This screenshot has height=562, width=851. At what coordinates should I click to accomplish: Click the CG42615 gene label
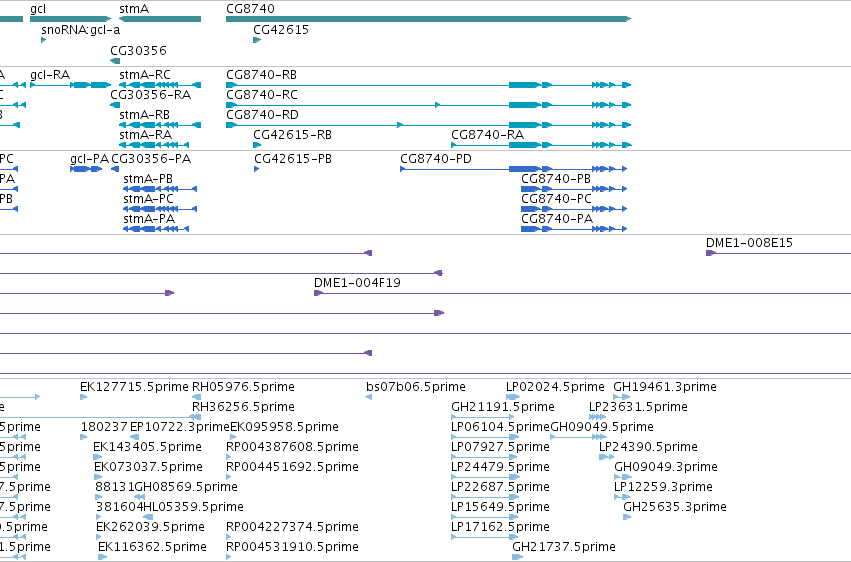pyautogui.click(x=281, y=30)
